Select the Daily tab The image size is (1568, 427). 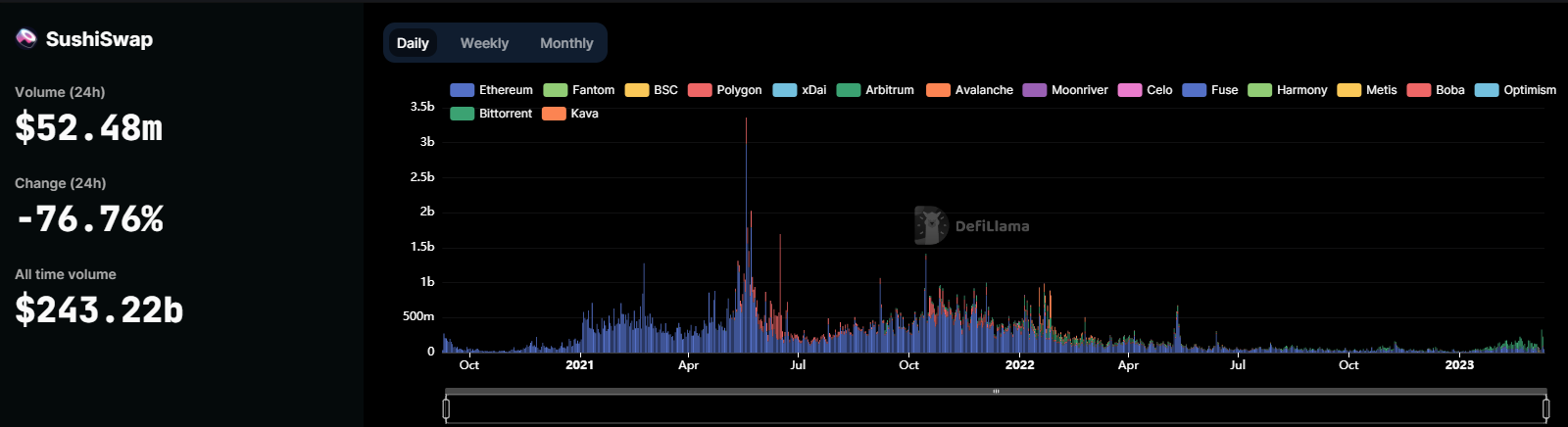click(413, 43)
